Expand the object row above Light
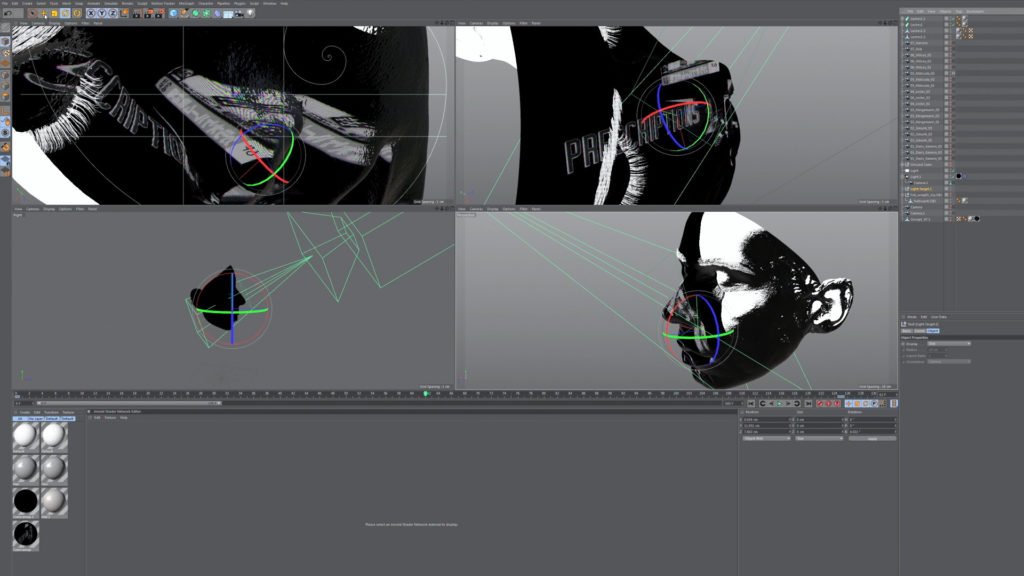The width and height of the screenshot is (1024, 576). coord(903,165)
